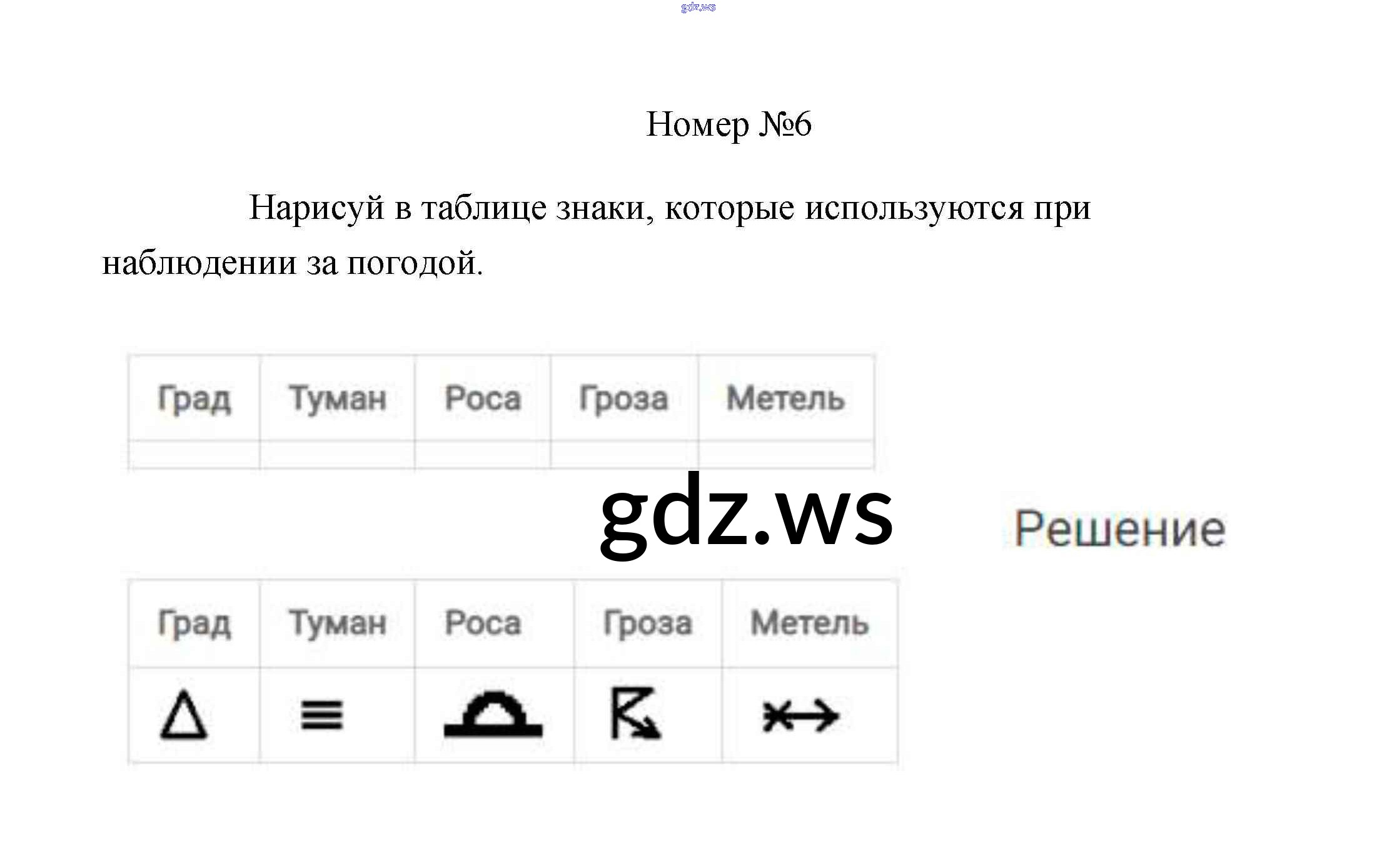Click Метель header in solution table

point(809,623)
